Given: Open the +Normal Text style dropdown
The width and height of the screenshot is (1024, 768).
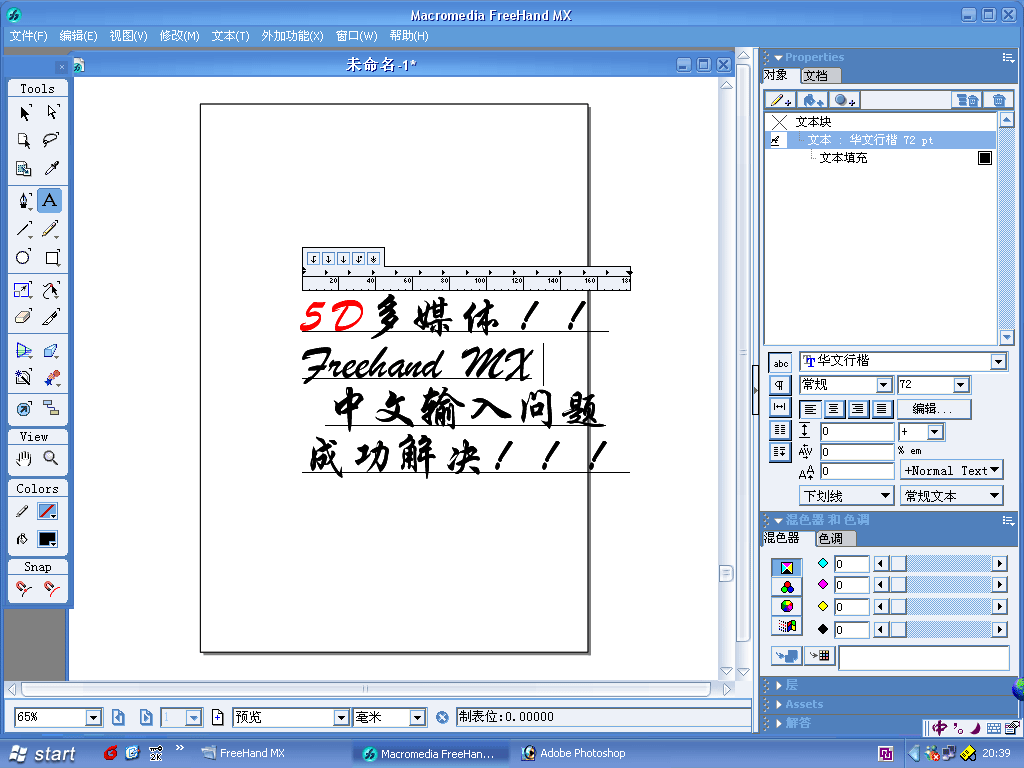Looking at the screenshot, I should point(951,470).
